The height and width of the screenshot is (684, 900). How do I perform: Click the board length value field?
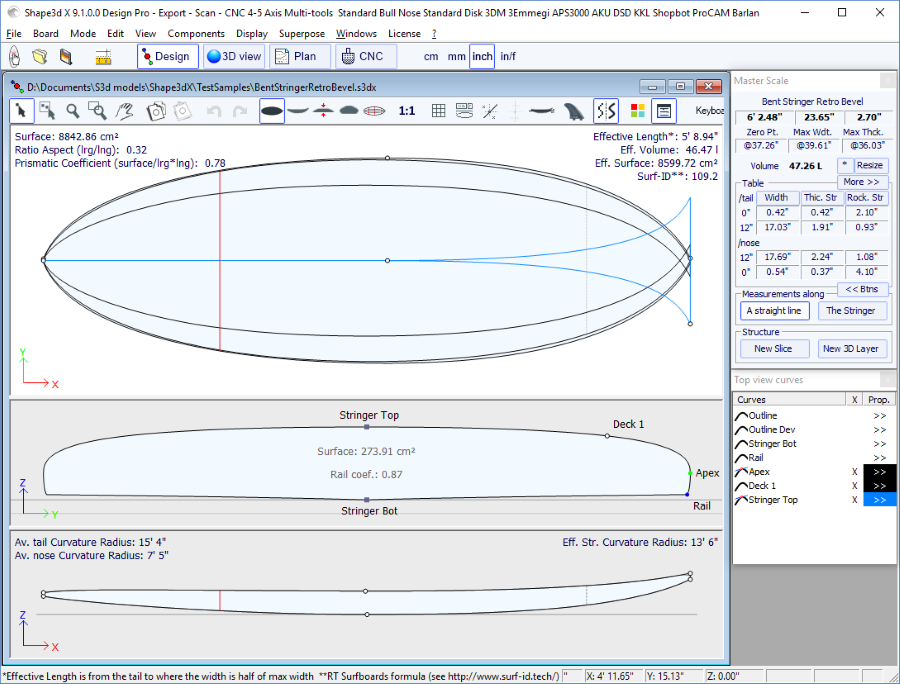pyautogui.click(x=765, y=117)
